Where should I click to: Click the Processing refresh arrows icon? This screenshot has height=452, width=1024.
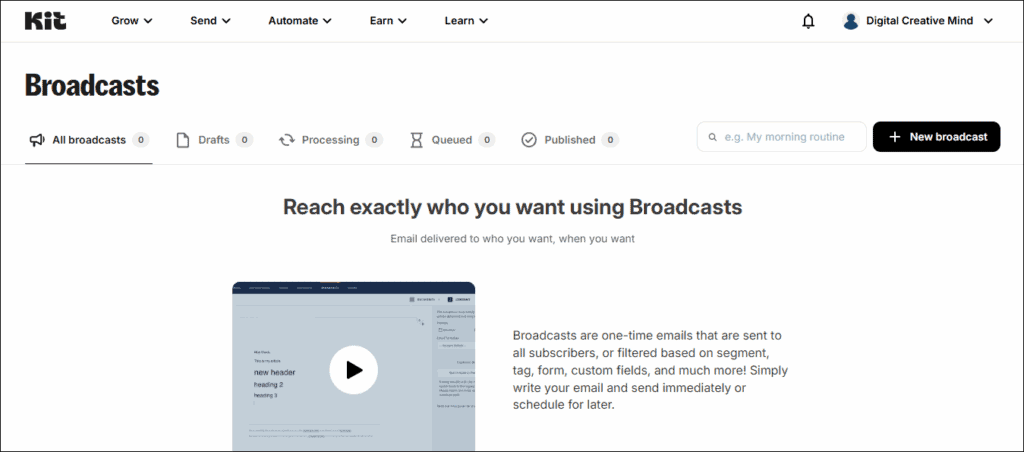click(x=287, y=140)
